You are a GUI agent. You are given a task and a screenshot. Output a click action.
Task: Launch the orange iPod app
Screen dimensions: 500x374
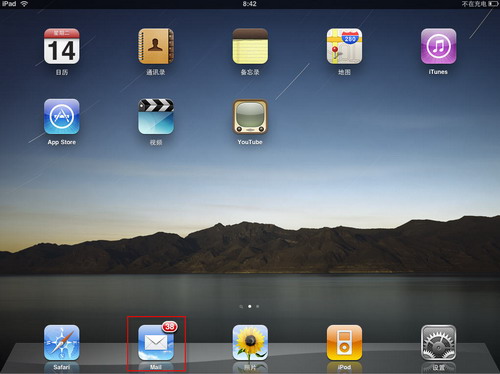[344, 343]
